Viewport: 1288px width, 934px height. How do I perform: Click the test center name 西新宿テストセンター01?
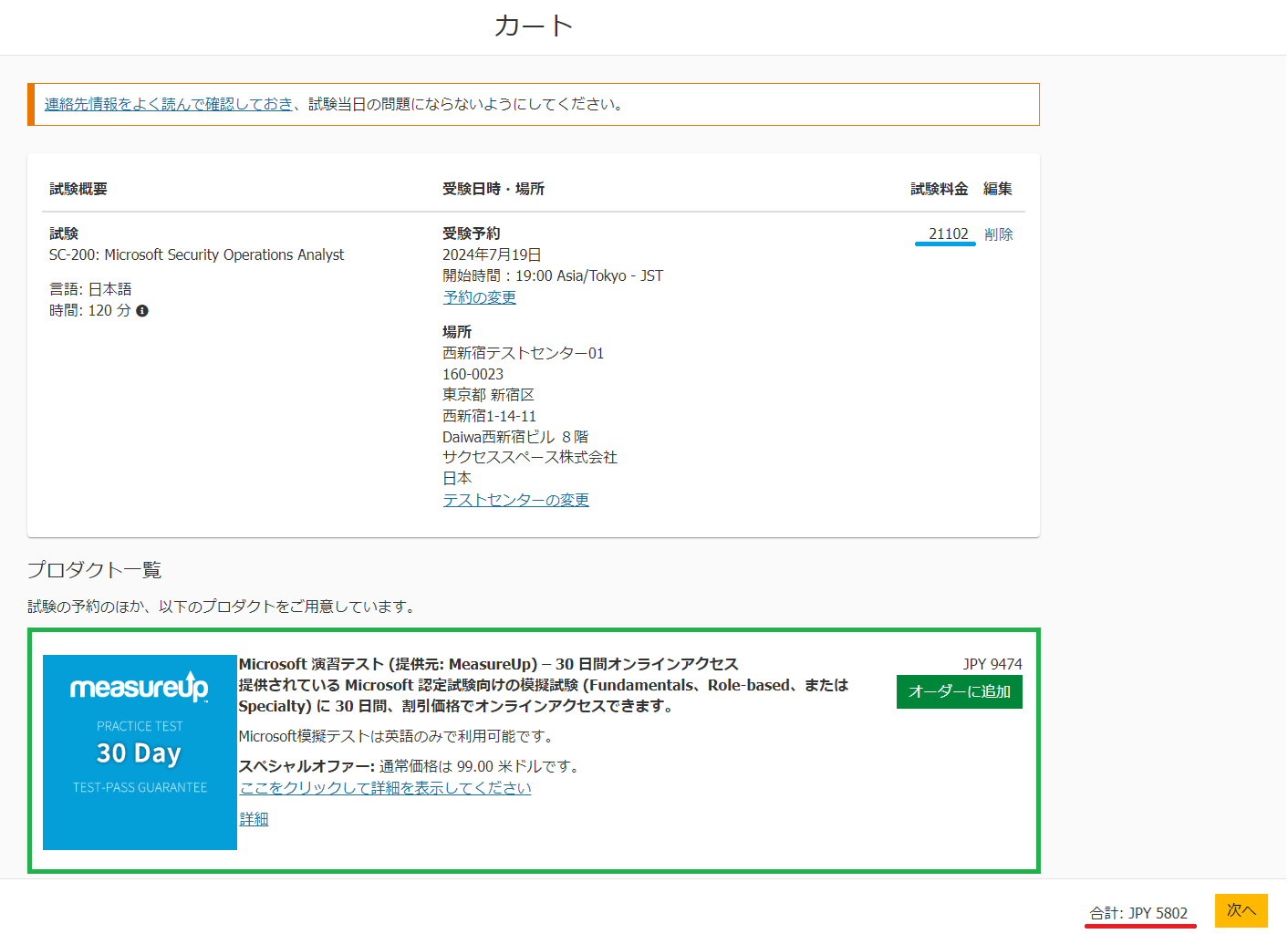(x=524, y=353)
